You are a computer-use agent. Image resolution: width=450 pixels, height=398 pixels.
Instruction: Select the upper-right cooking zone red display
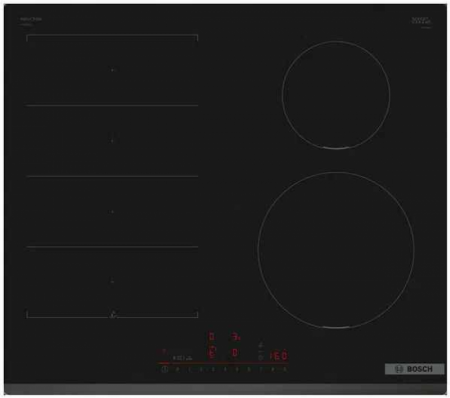click(x=236, y=337)
